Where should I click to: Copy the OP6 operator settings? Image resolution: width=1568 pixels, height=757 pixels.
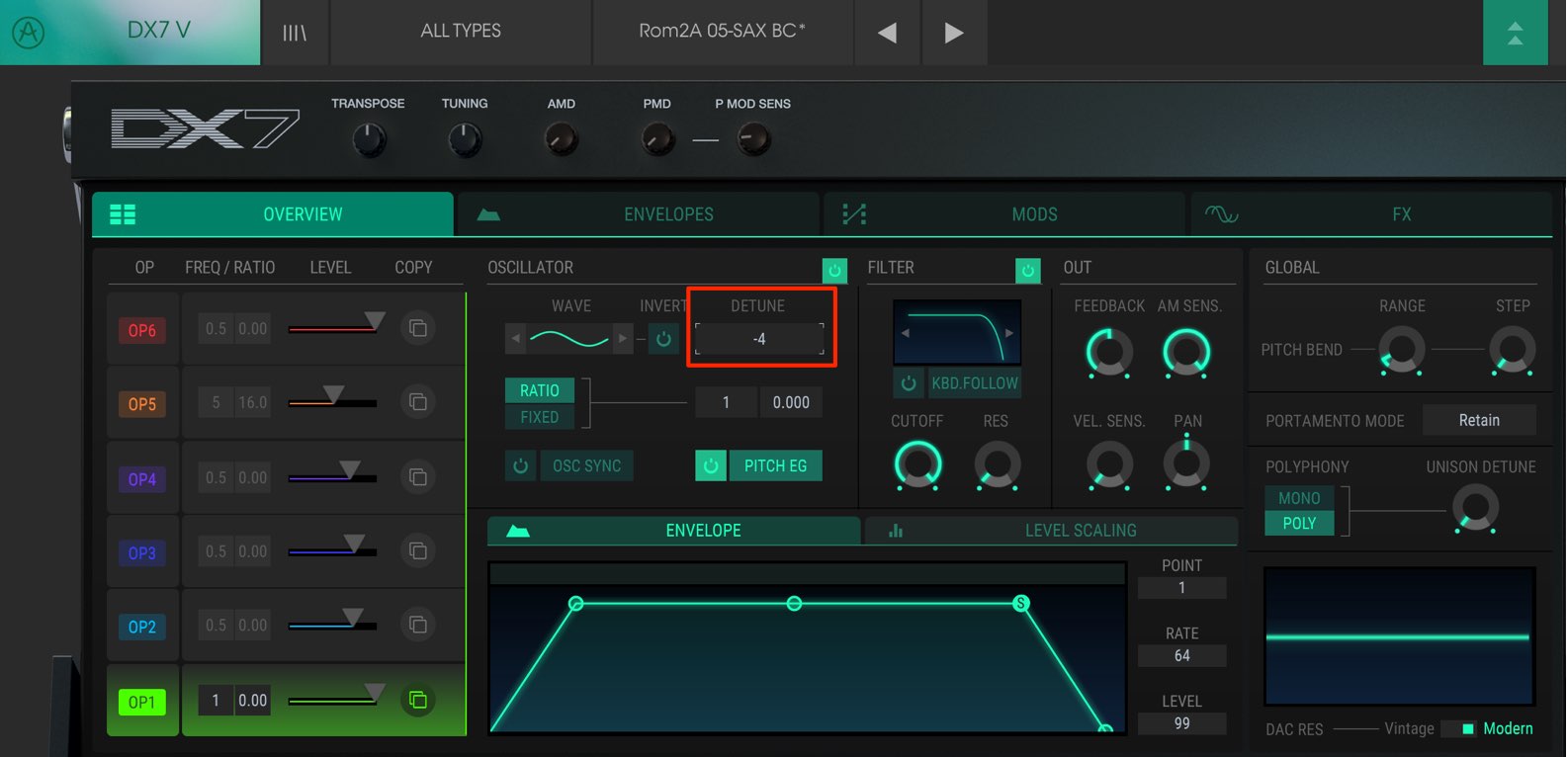[x=418, y=328]
